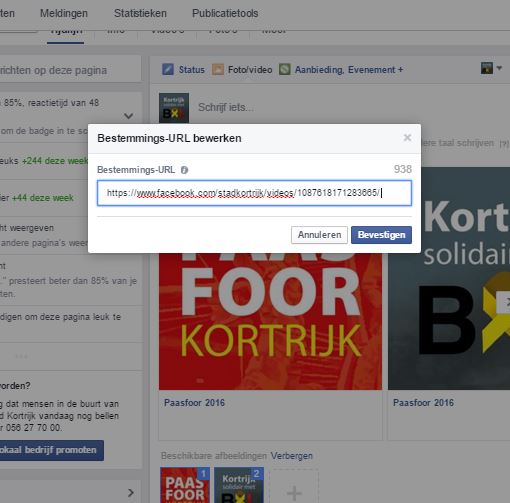Select available image thumbnail number 1

click(185, 485)
